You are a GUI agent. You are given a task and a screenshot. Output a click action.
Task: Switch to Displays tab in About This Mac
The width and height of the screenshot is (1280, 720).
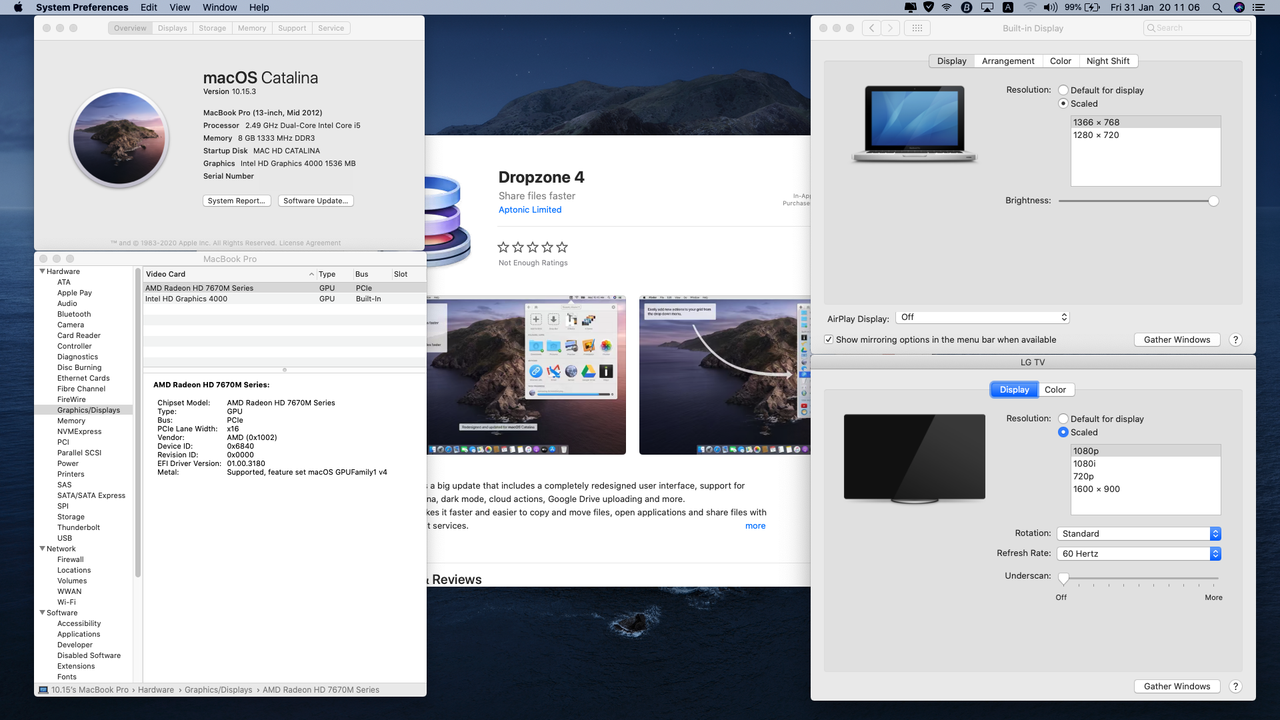(172, 28)
